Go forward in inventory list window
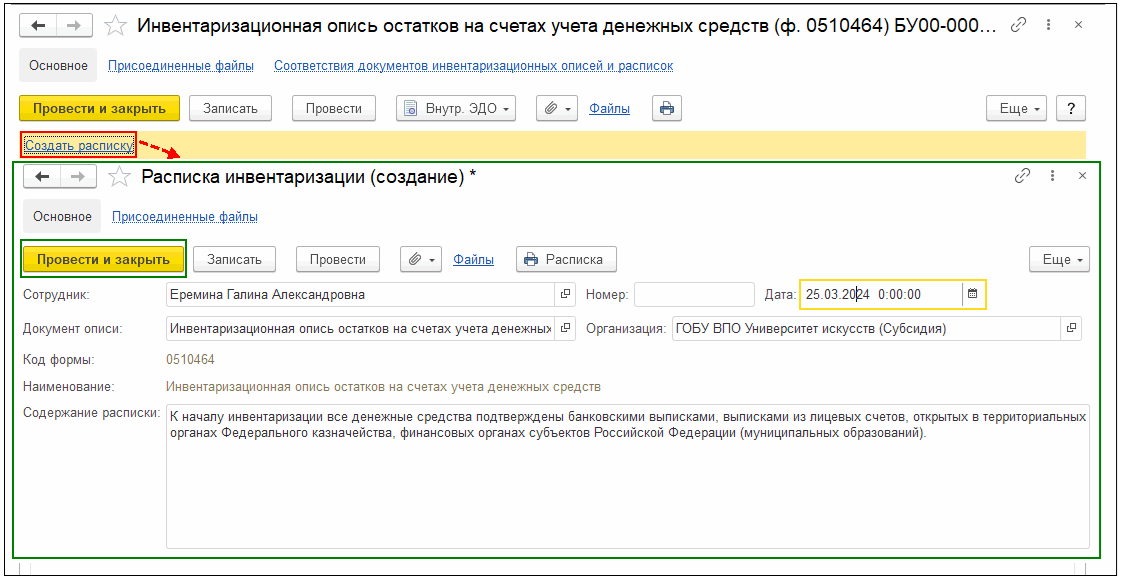 click(x=76, y=25)
